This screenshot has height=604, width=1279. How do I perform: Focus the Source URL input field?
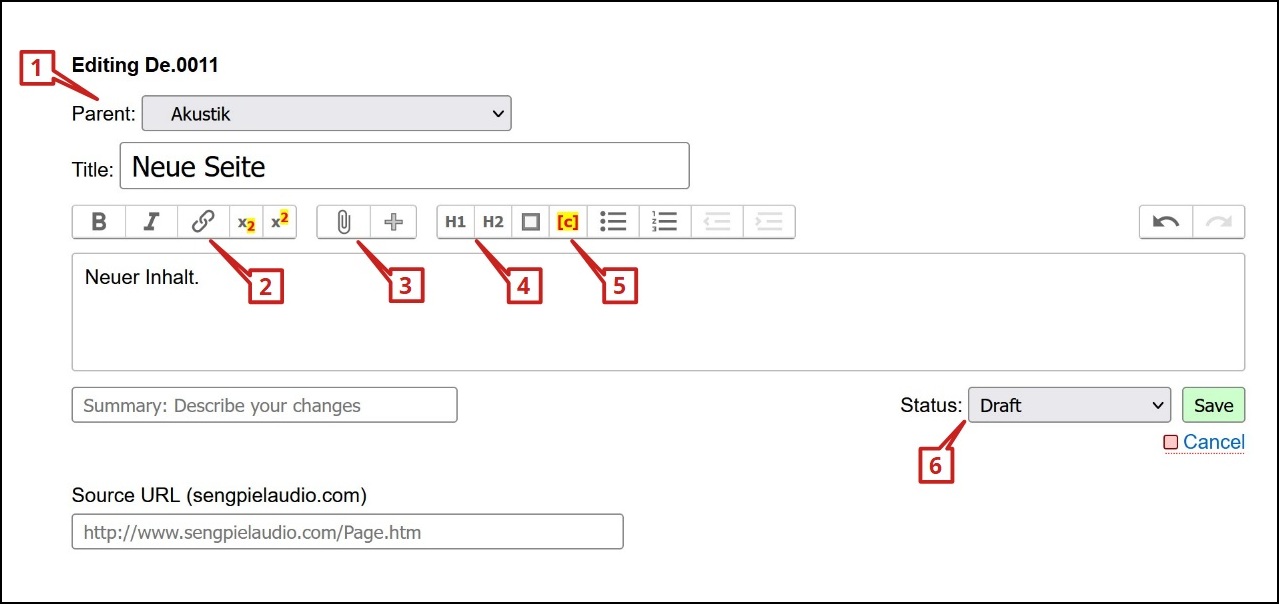pos(347,532)
